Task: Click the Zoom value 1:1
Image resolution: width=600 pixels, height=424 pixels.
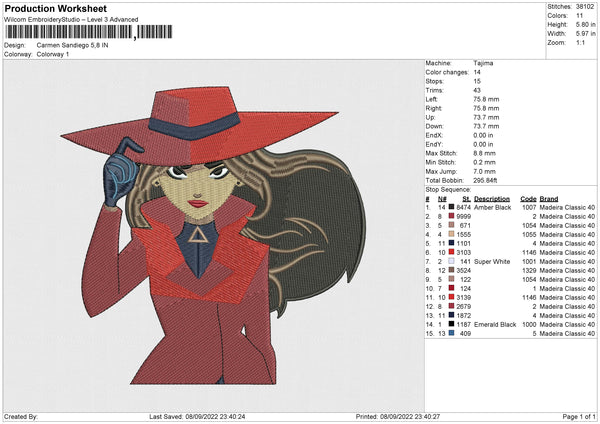Action: (580, 42)
